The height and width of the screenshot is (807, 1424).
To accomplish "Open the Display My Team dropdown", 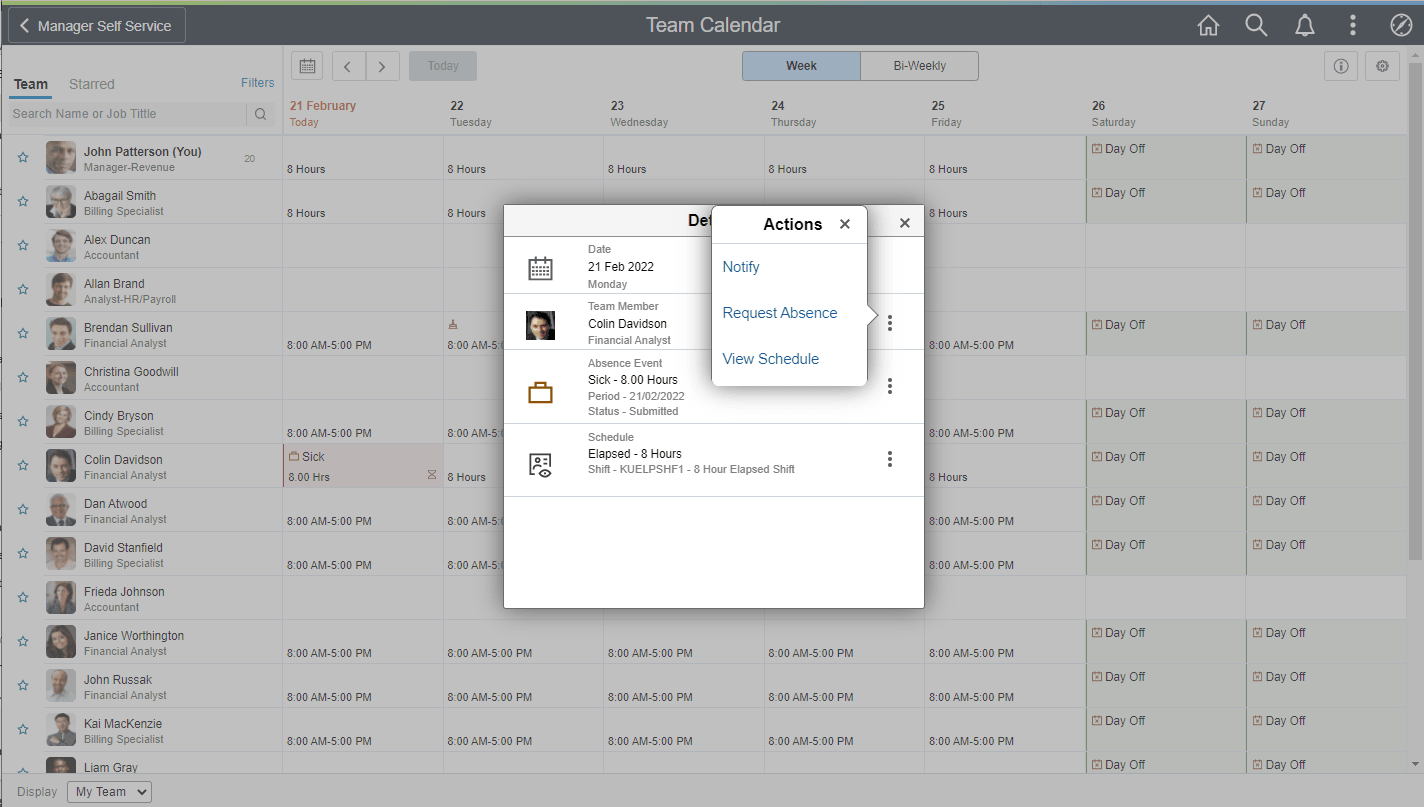I will tap(108, 791).
